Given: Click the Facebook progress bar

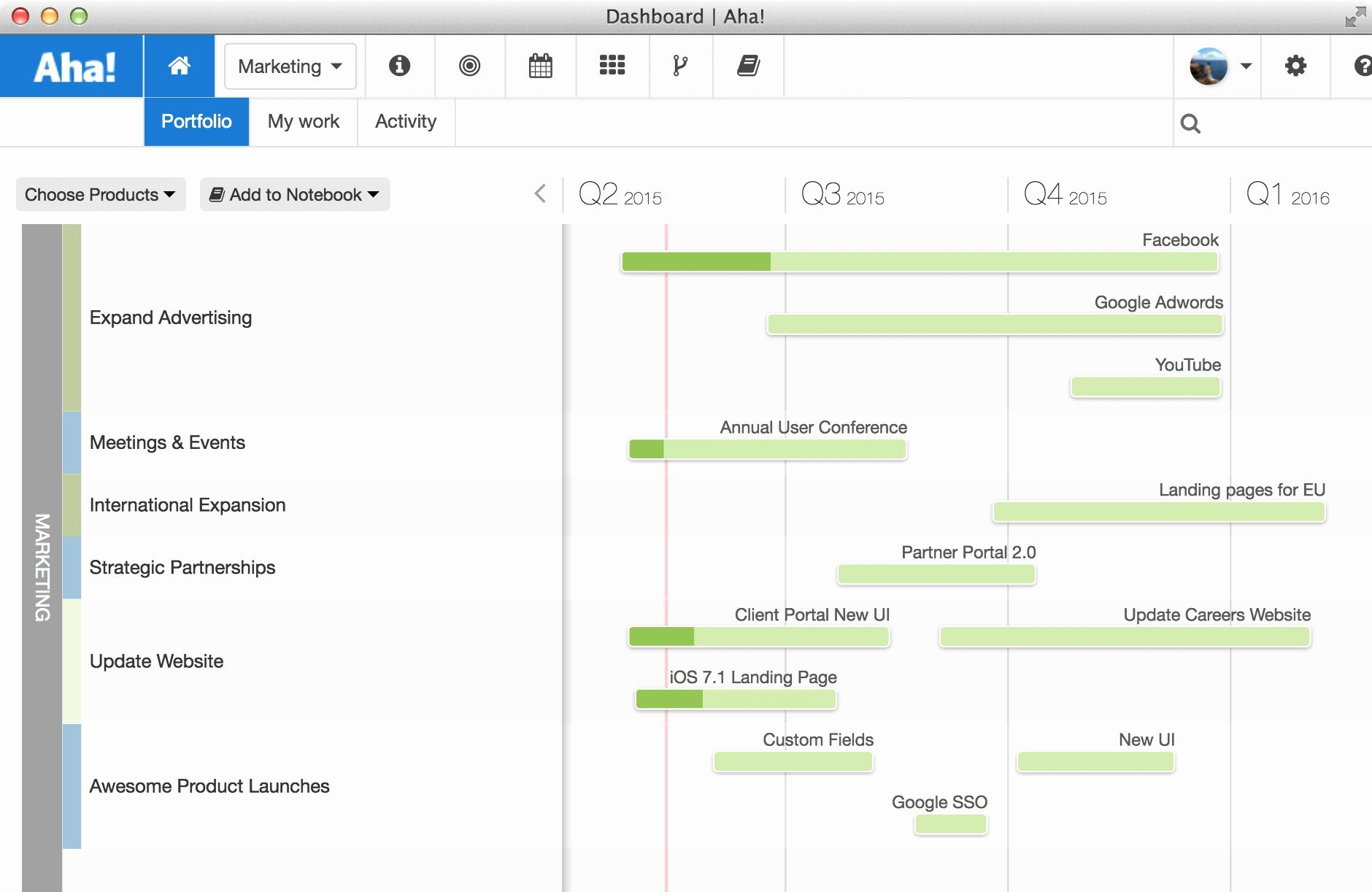Looking at the screenshot, I should (x=919, y=261).
